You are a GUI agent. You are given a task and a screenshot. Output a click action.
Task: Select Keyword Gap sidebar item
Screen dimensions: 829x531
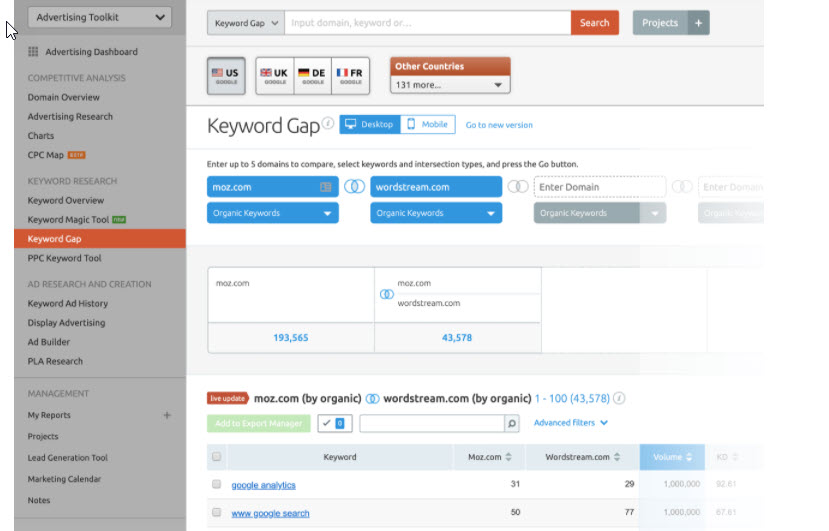pos(100,239)
